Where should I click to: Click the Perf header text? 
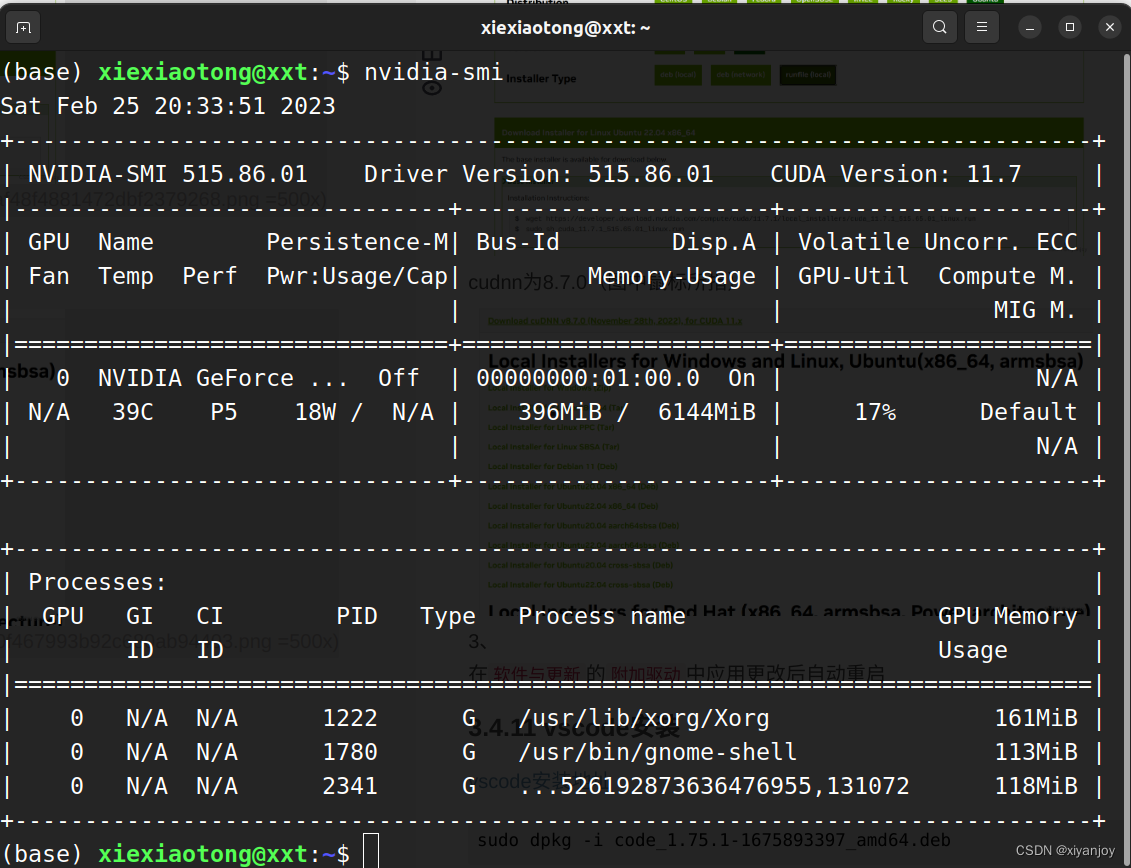click(x=210, y=276)
